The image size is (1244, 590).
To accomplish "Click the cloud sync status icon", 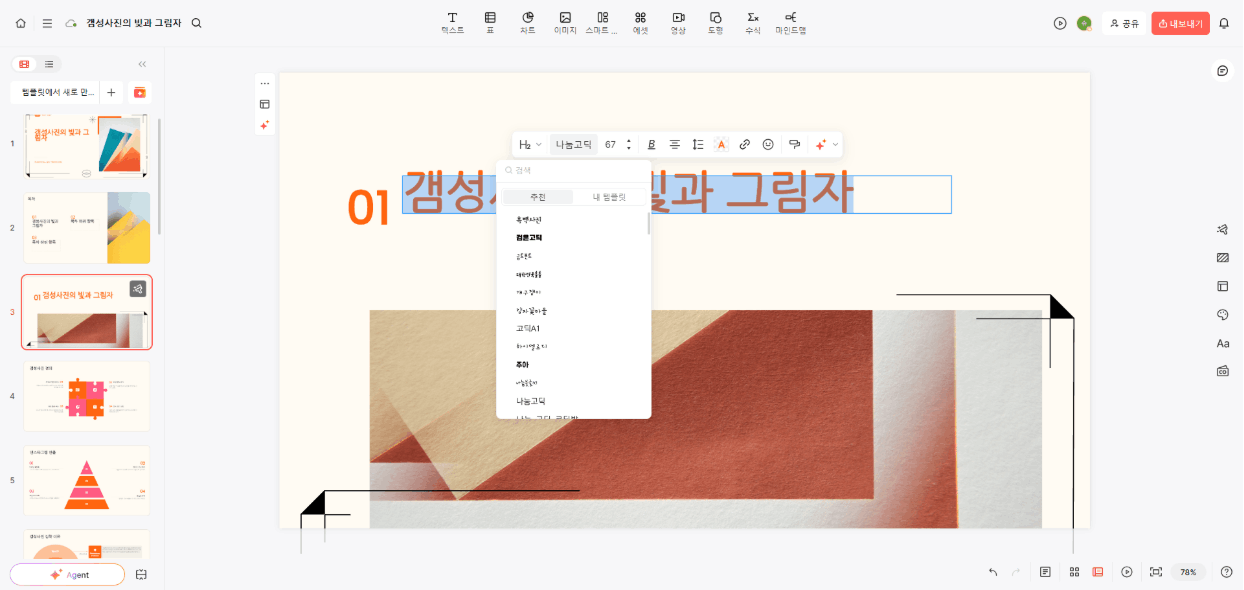I will click(71, 23).
